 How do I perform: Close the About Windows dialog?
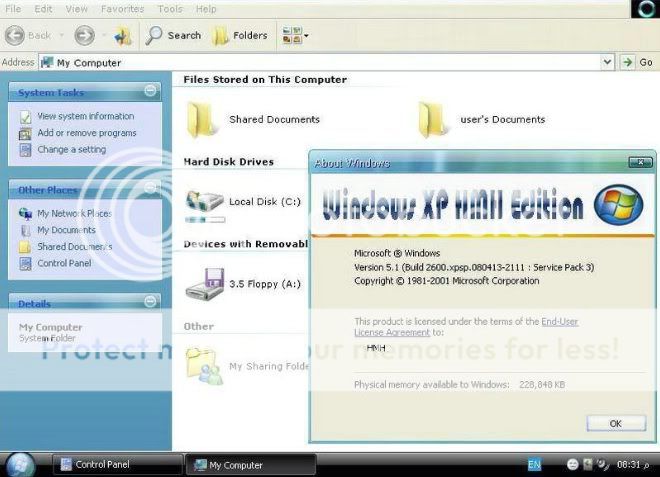pos(640,162)
